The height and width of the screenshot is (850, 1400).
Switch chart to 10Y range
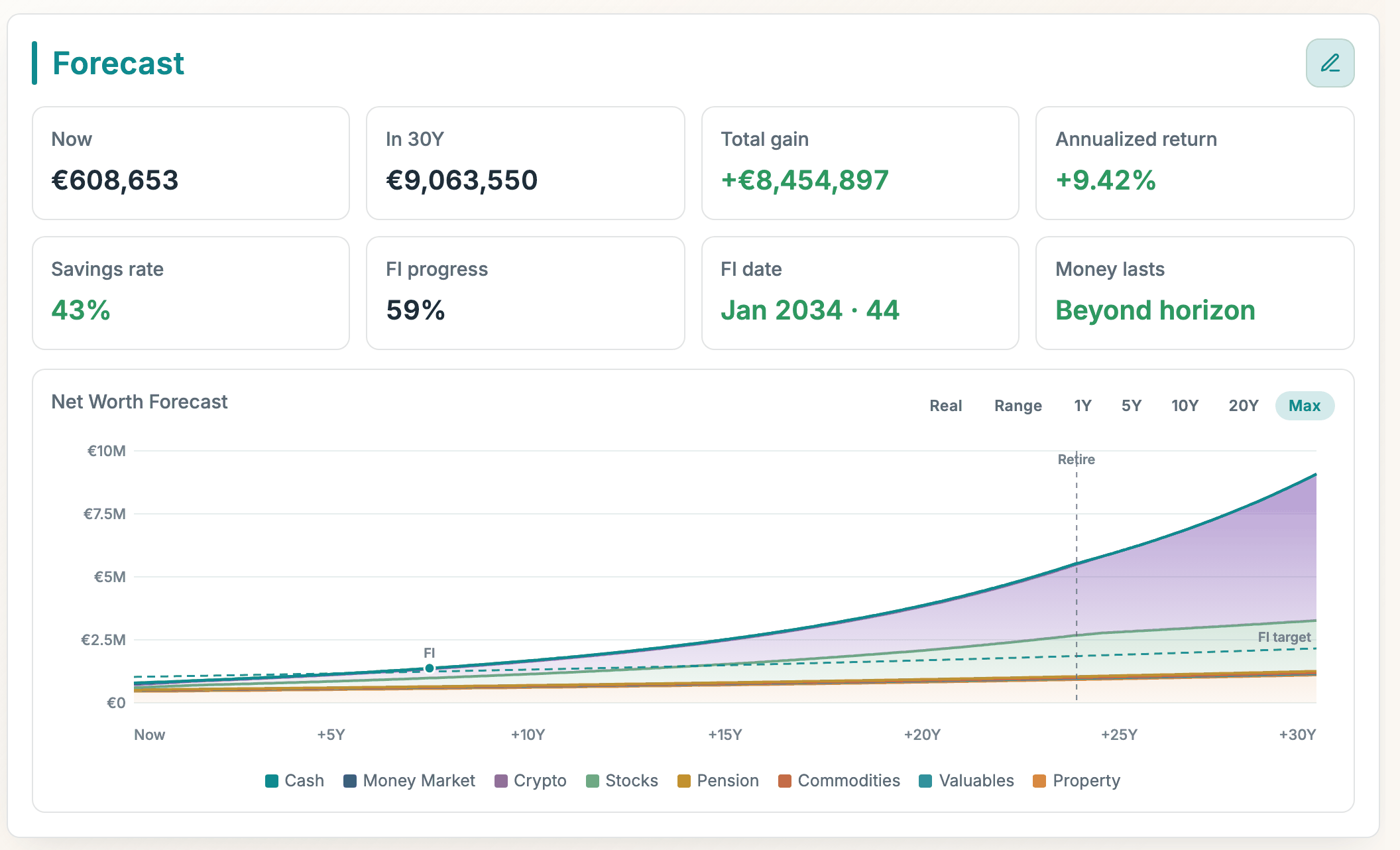[1185, 406]
